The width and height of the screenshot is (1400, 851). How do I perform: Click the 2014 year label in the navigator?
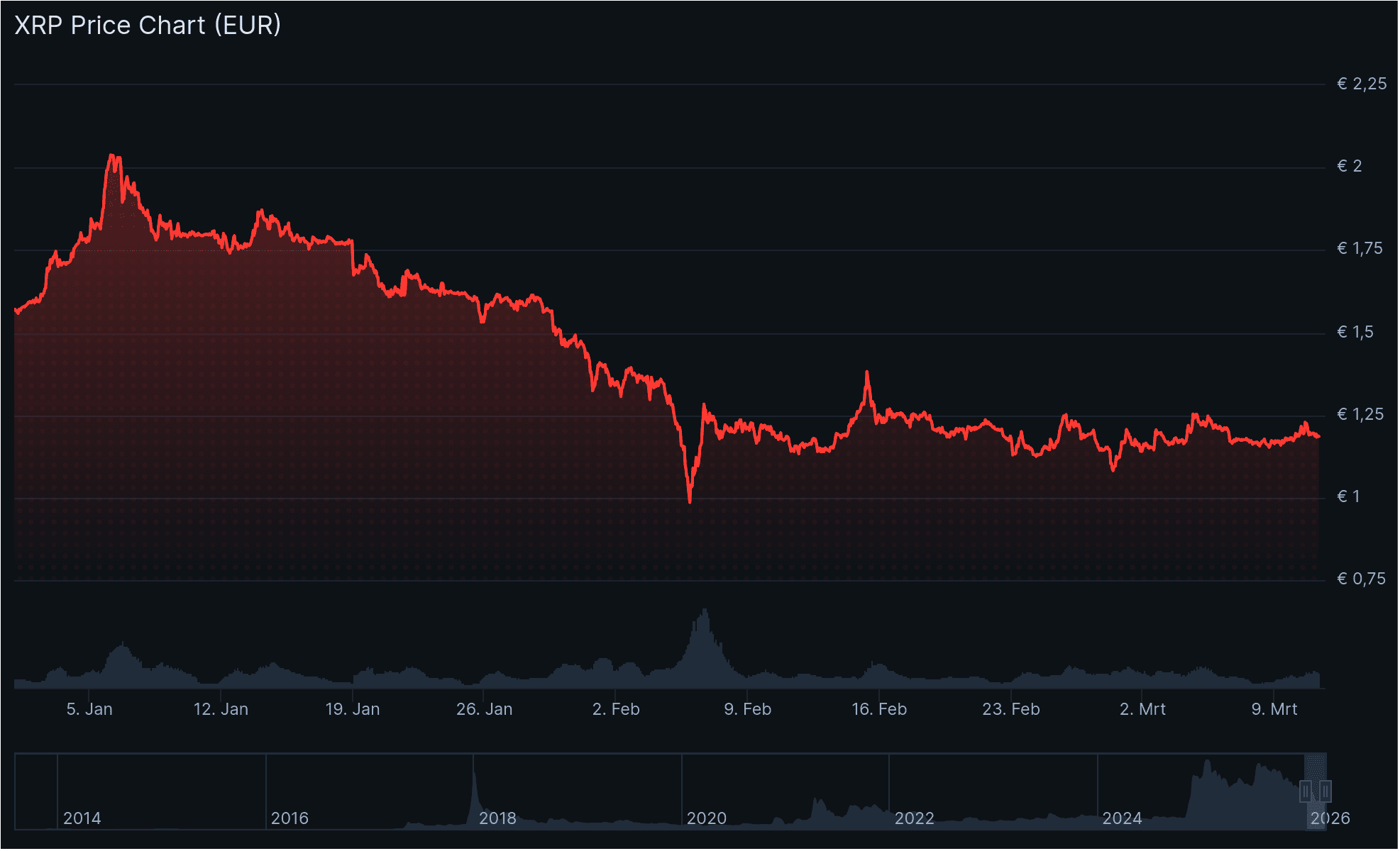tap(84, 818)
